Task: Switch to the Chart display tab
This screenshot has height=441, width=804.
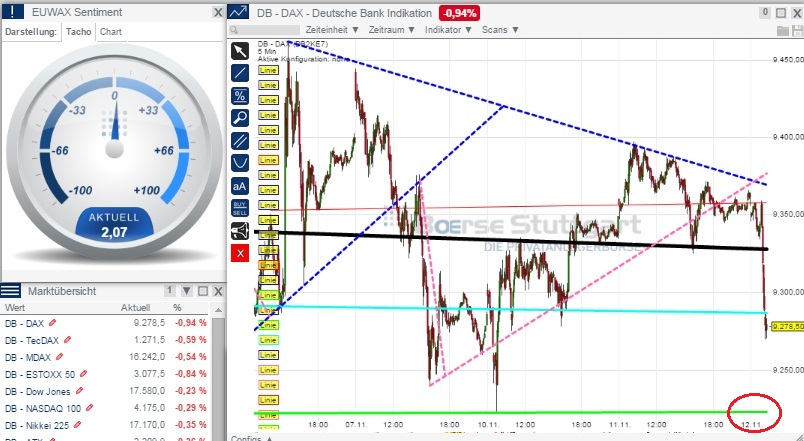Action: pyautogui.click(x=111, y=32)
